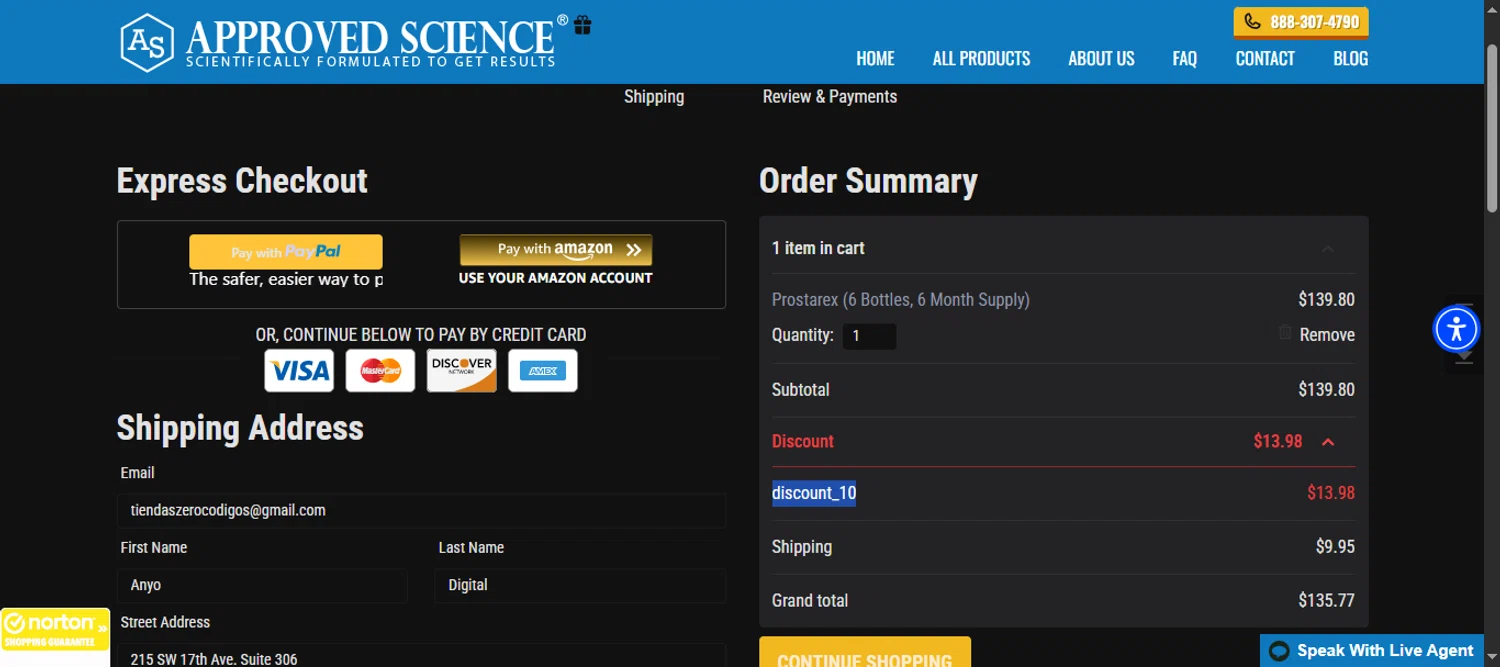This screenshot has height=667, width=1500.
Task: Pay with Amazon button
Action: coord(556,250)
